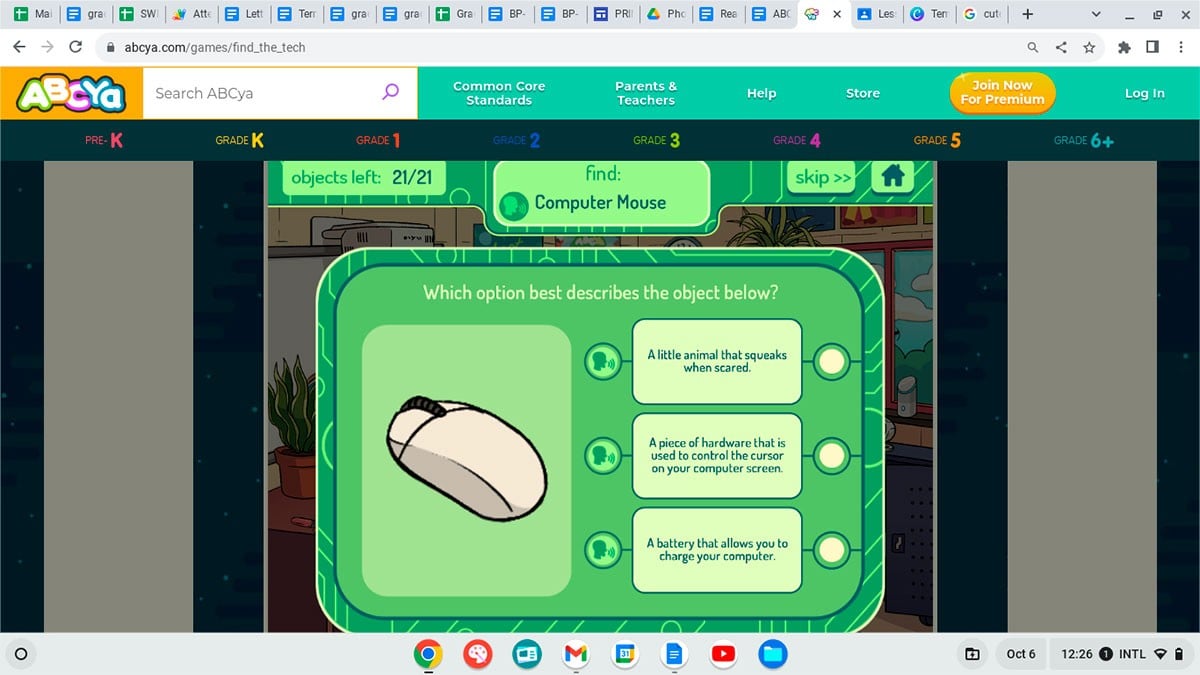Switch to the GRADE 3 tab
Viewport: 1200px width, 675px height.
click(x=655, y=140)
